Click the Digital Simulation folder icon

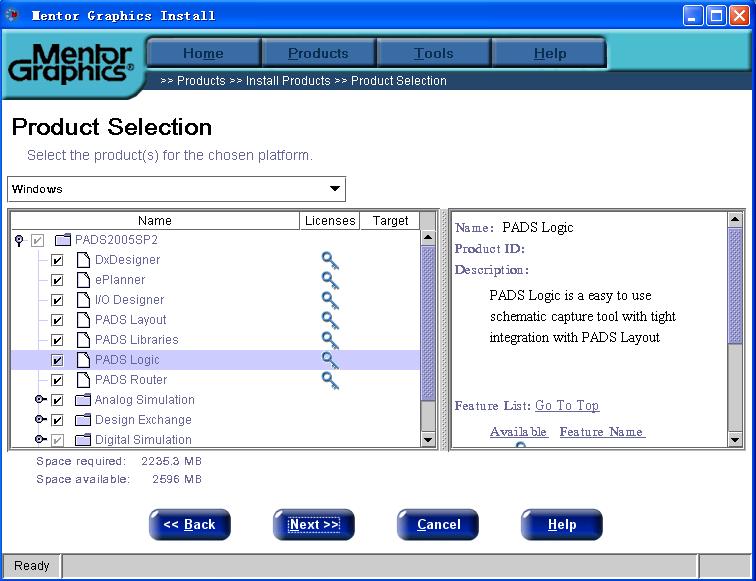coord(83,440)
